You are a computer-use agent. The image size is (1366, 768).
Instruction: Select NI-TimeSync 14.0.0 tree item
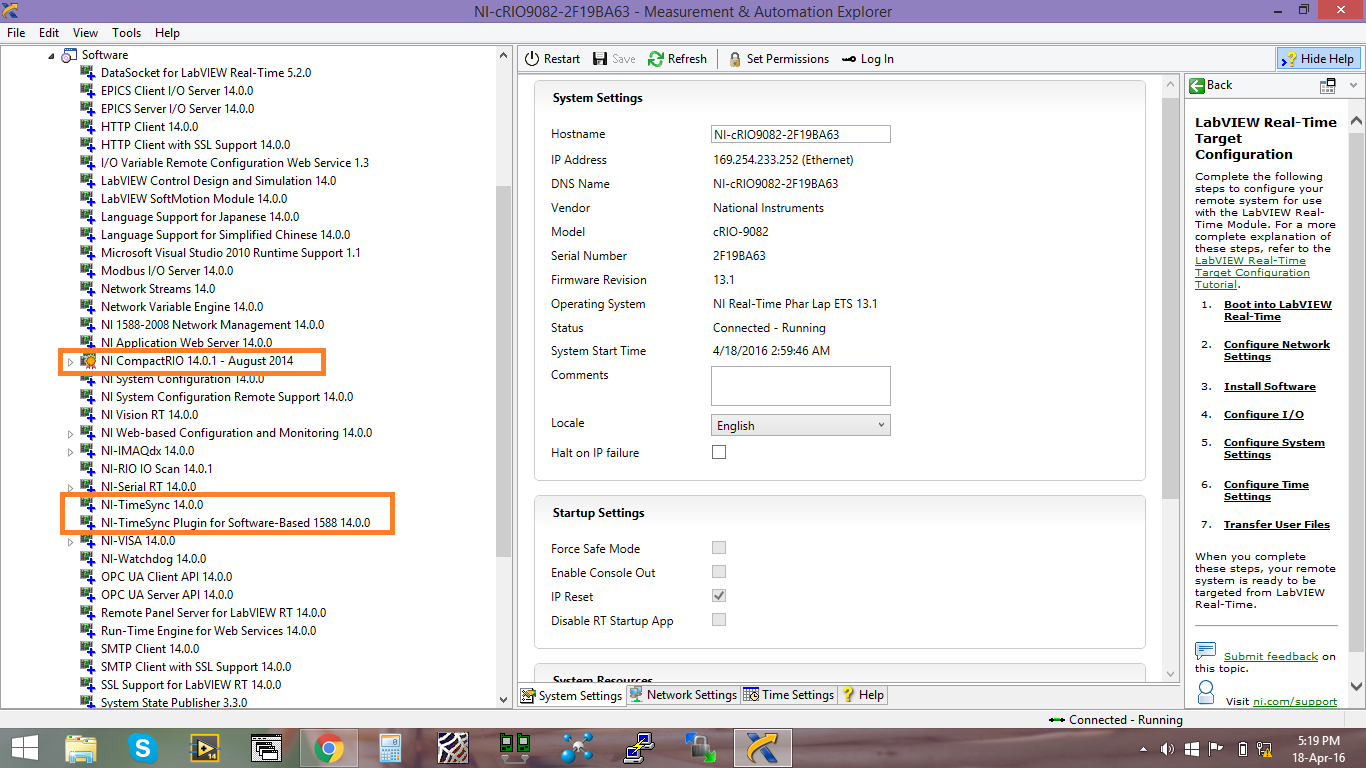point(152,505)
